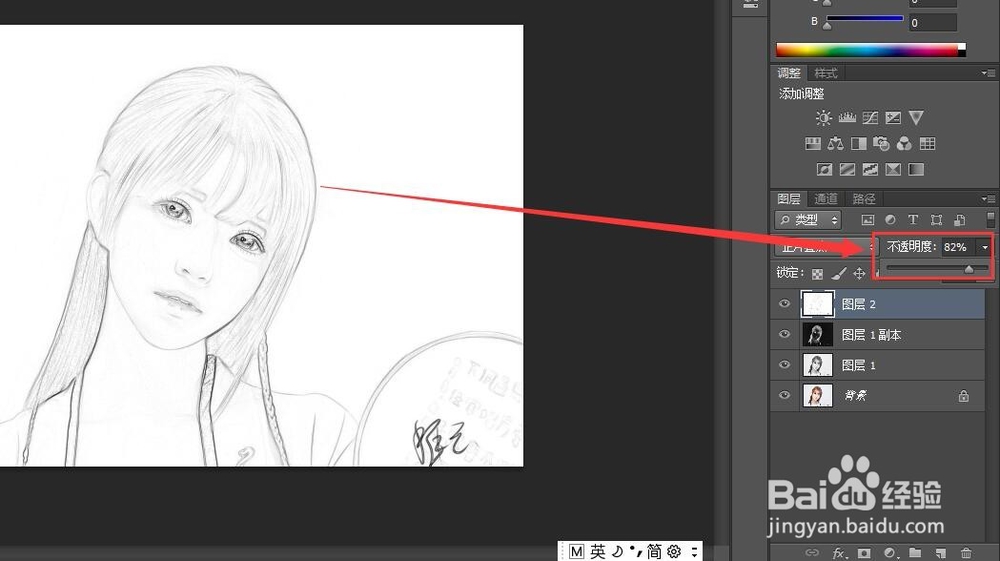Viewport: 1000px width, 561px height.
Task: Add a Brightness/Contrast adjustment
Action: [x=823, y=118]
